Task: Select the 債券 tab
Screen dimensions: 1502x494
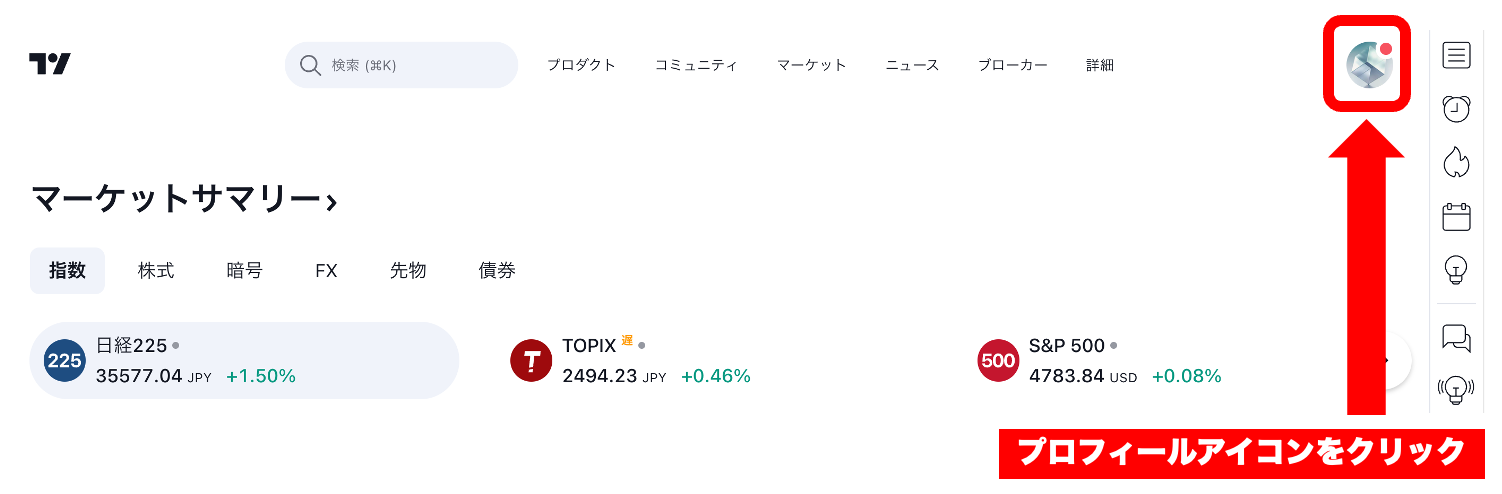Action: 497,271
